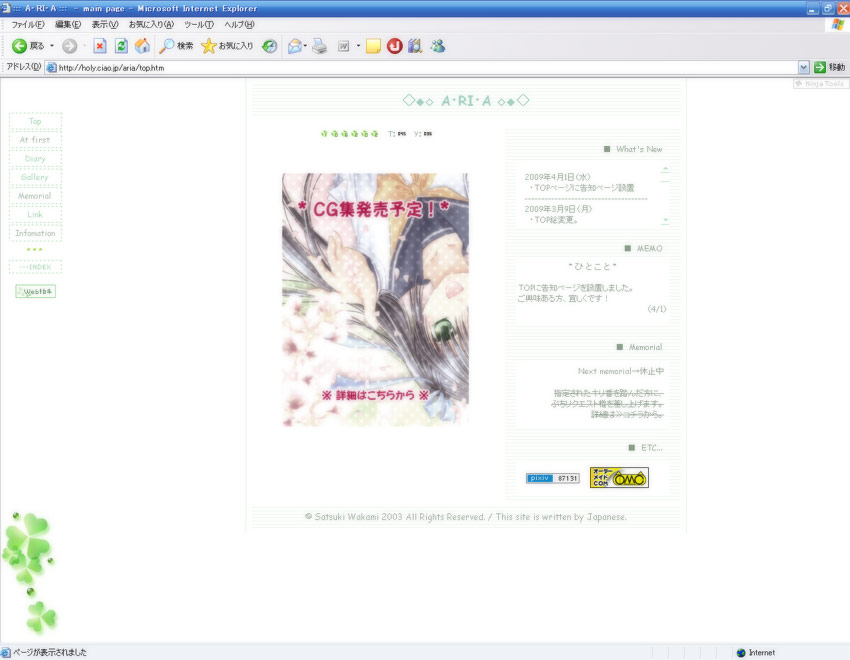This screenshot has height=660, width=850.
Task: Refresh the page using toolbar icon
Action: click(x=121, y=46)
